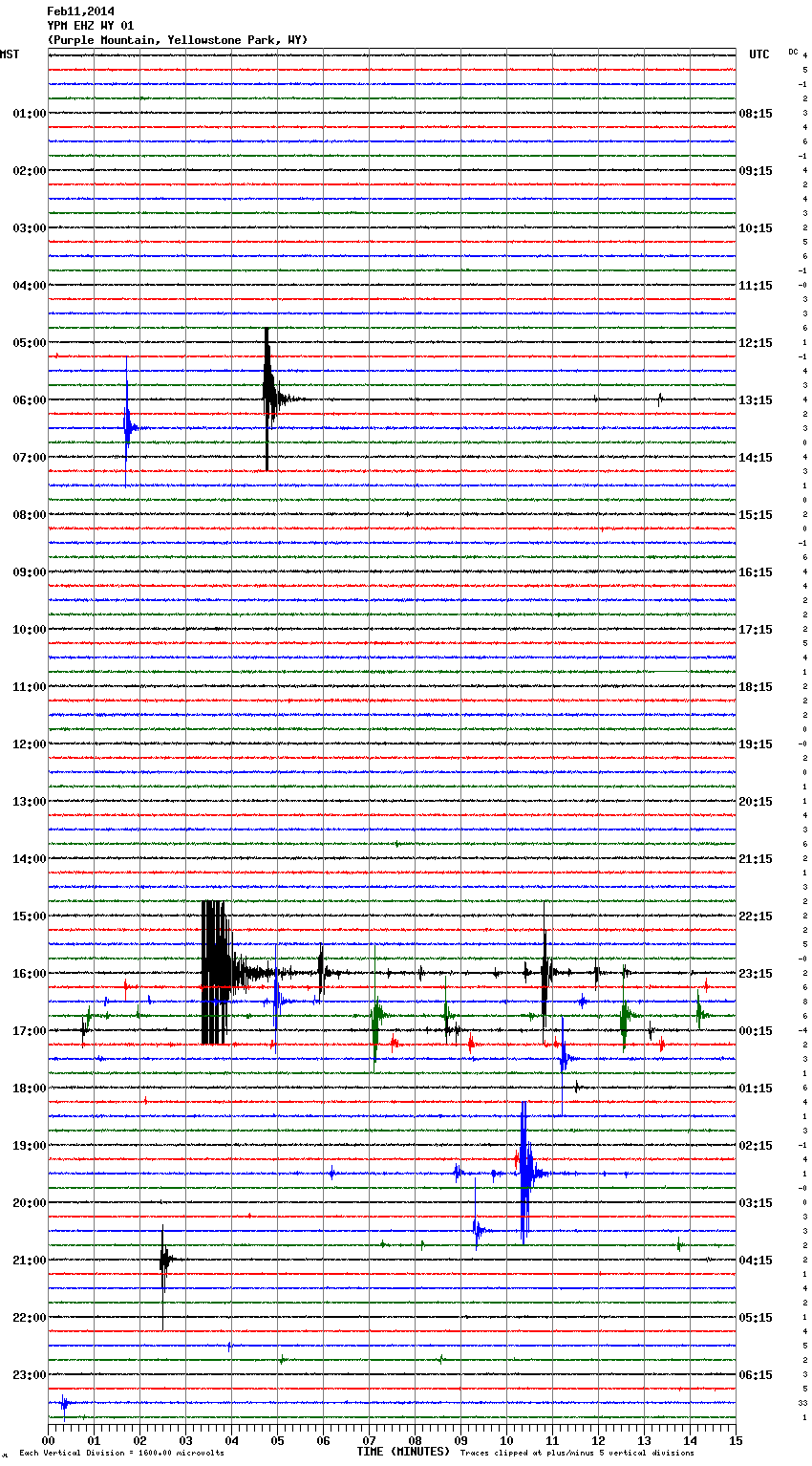Click the date header 'Feb11,2014'

click(x=80, y=11)
